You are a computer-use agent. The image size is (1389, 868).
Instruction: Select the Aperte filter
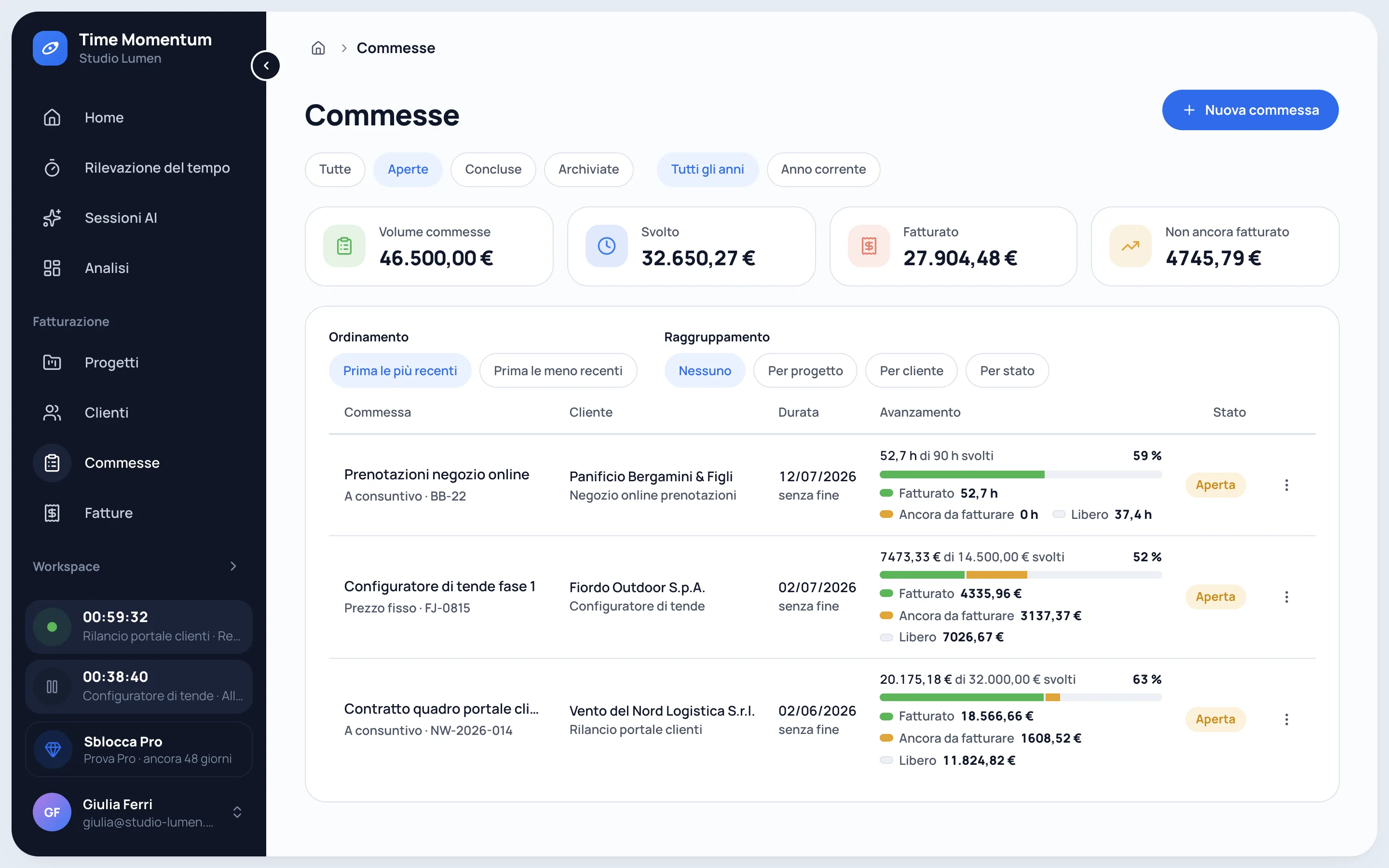coord(408,169)
